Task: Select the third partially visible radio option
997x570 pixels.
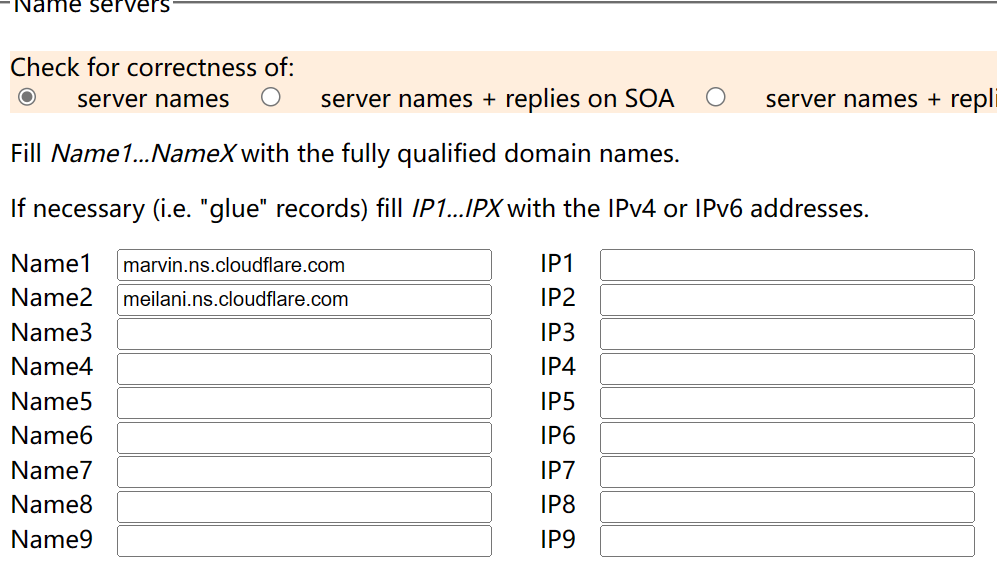Action: [x=715, y=98]
